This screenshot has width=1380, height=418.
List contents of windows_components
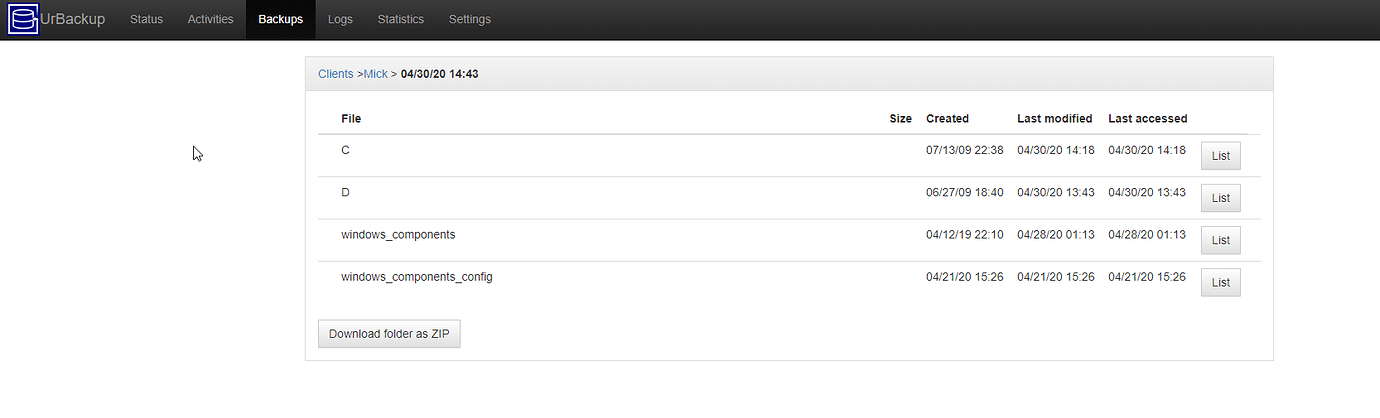(1220, 240)
